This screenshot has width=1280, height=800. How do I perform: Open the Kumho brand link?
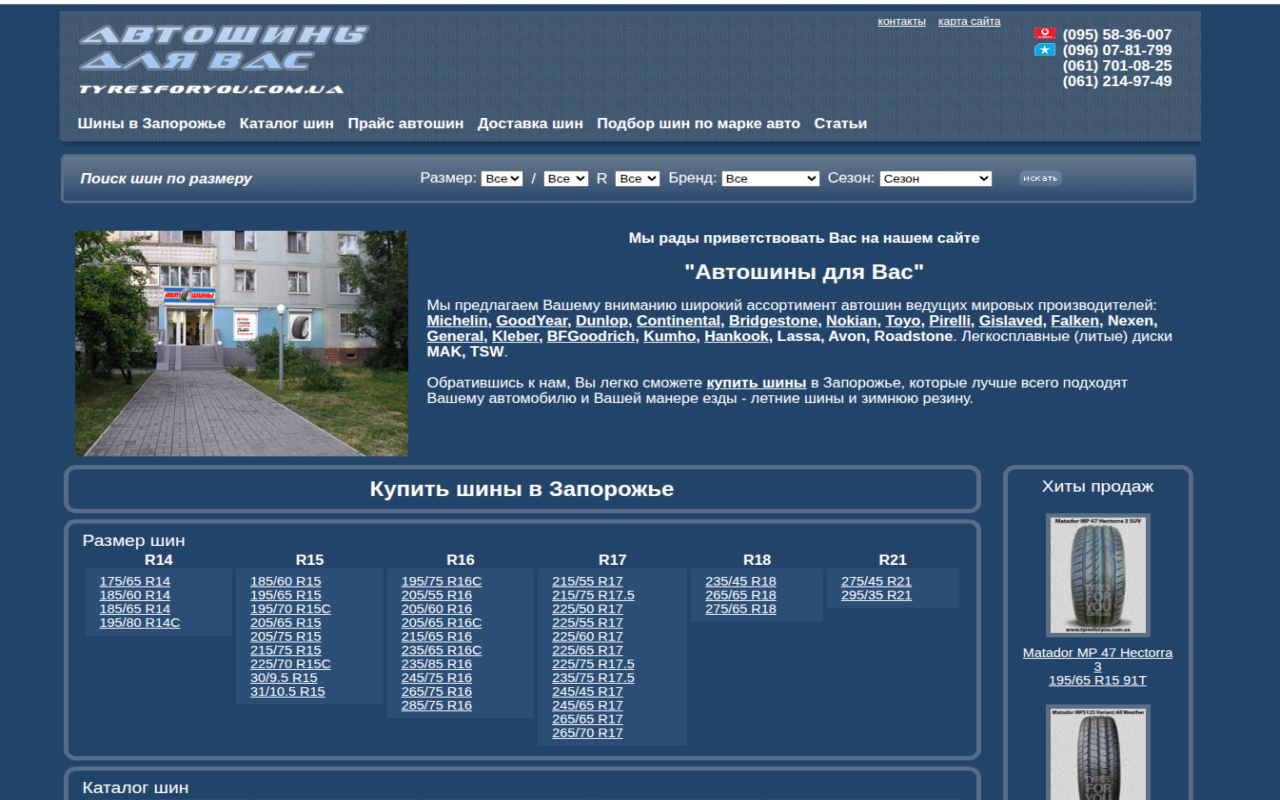click(669, 336)
